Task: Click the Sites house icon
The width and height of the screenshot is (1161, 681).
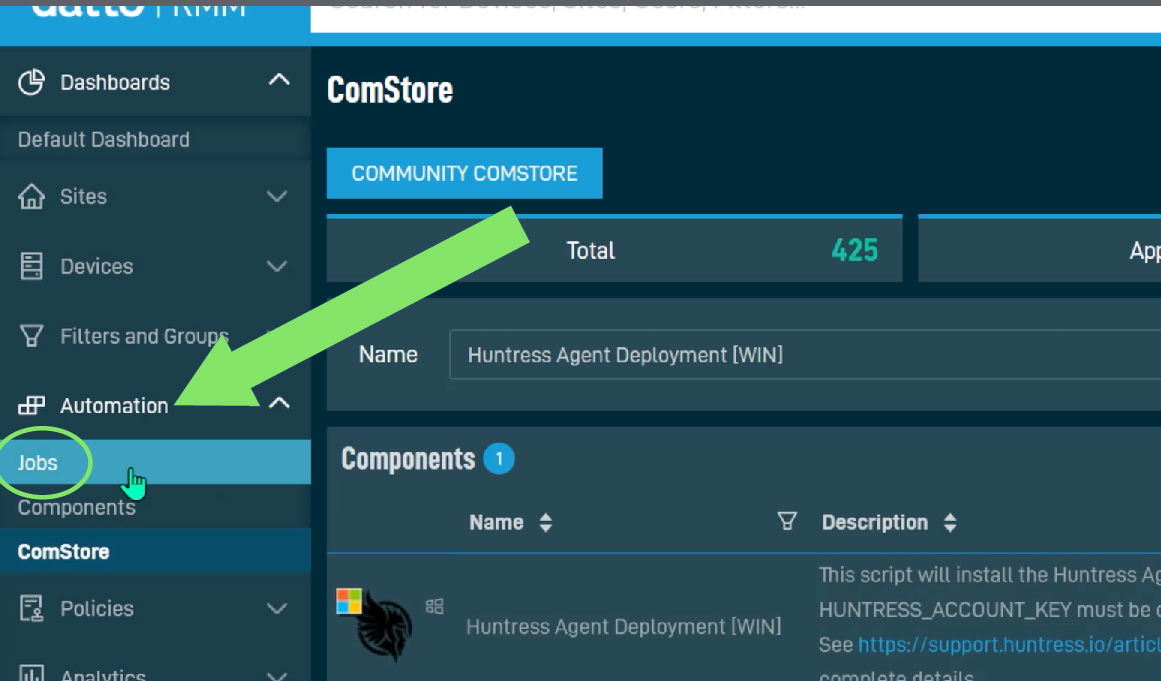Action: pyautogui.click(x=31, y=196)
